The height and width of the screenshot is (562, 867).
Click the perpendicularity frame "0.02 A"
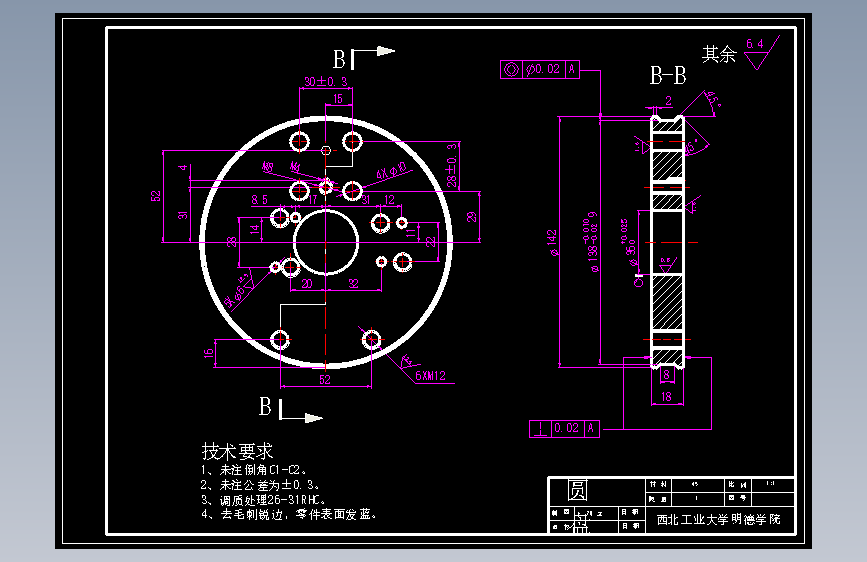(x=564, y=428)
